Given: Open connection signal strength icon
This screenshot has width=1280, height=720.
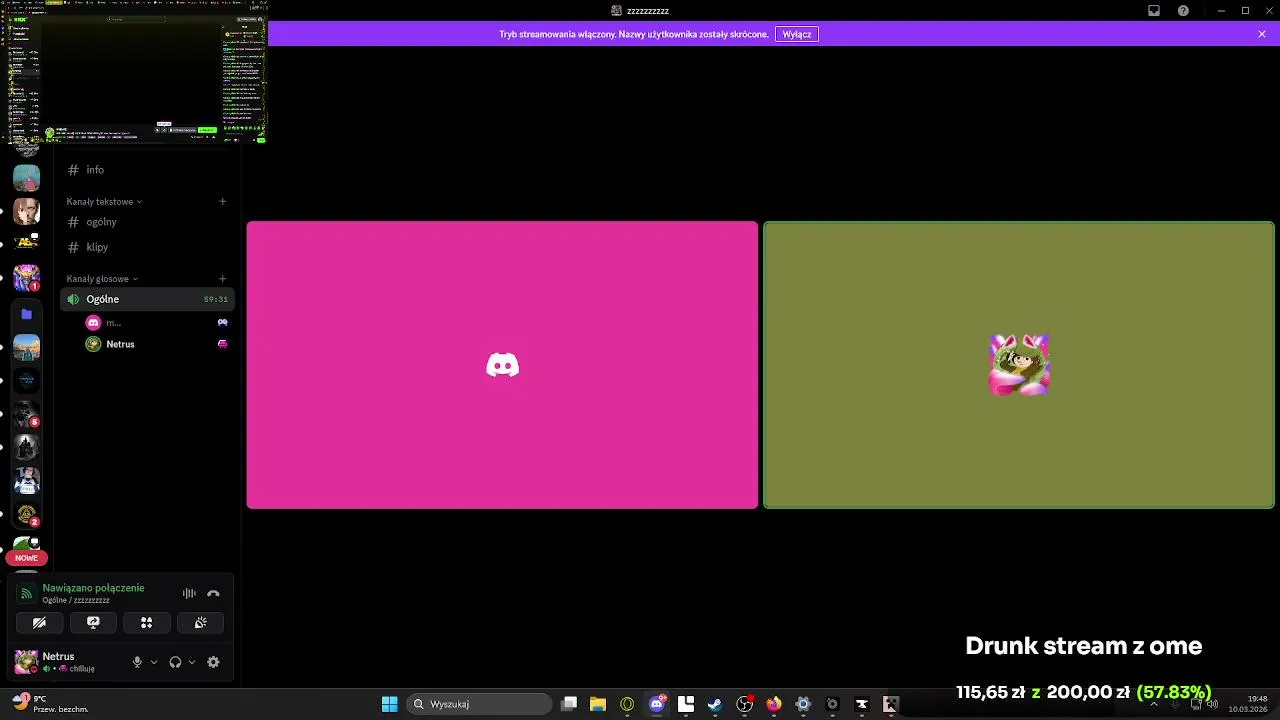Looking at the screenshot, I should point(27,594).
